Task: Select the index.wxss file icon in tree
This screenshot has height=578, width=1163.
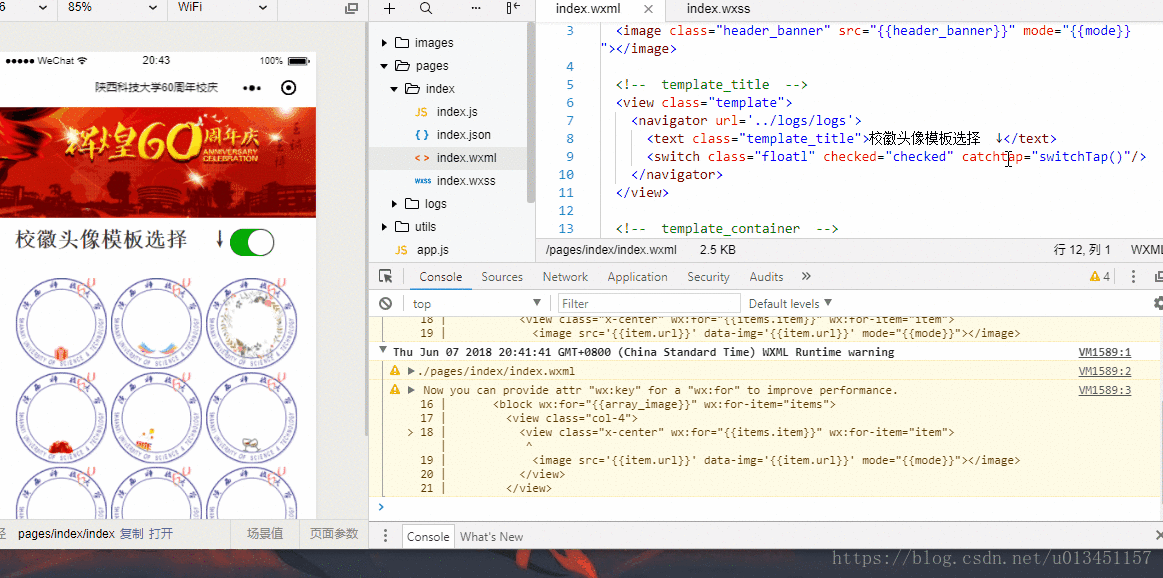Action: point(422,181)
